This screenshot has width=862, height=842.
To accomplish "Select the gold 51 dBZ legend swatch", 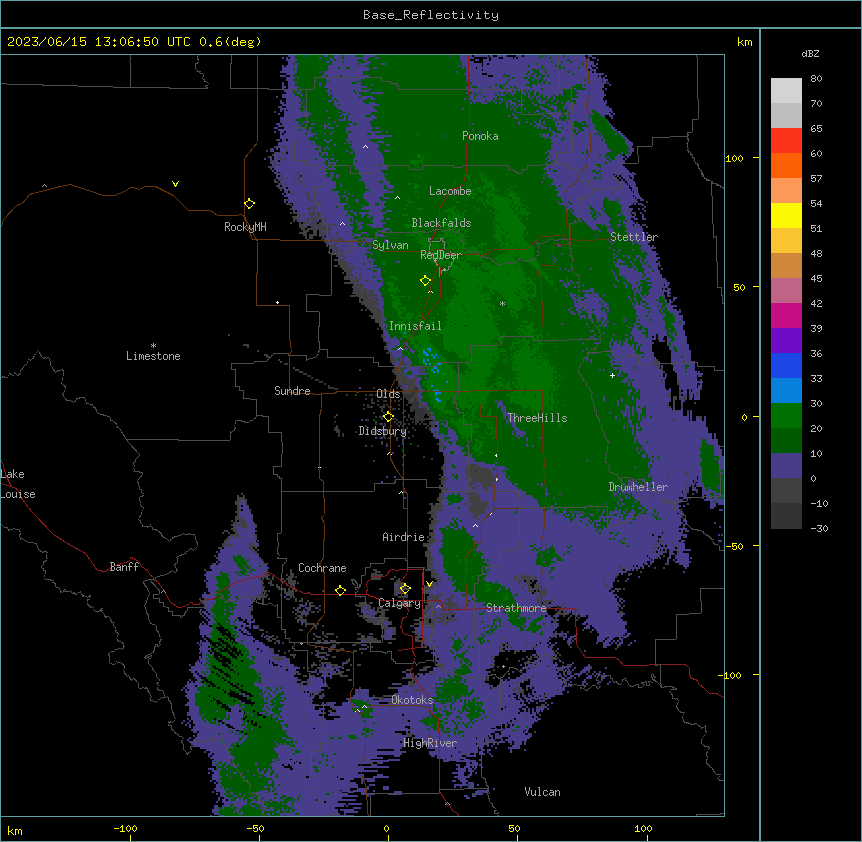I will tap(786, 240).
